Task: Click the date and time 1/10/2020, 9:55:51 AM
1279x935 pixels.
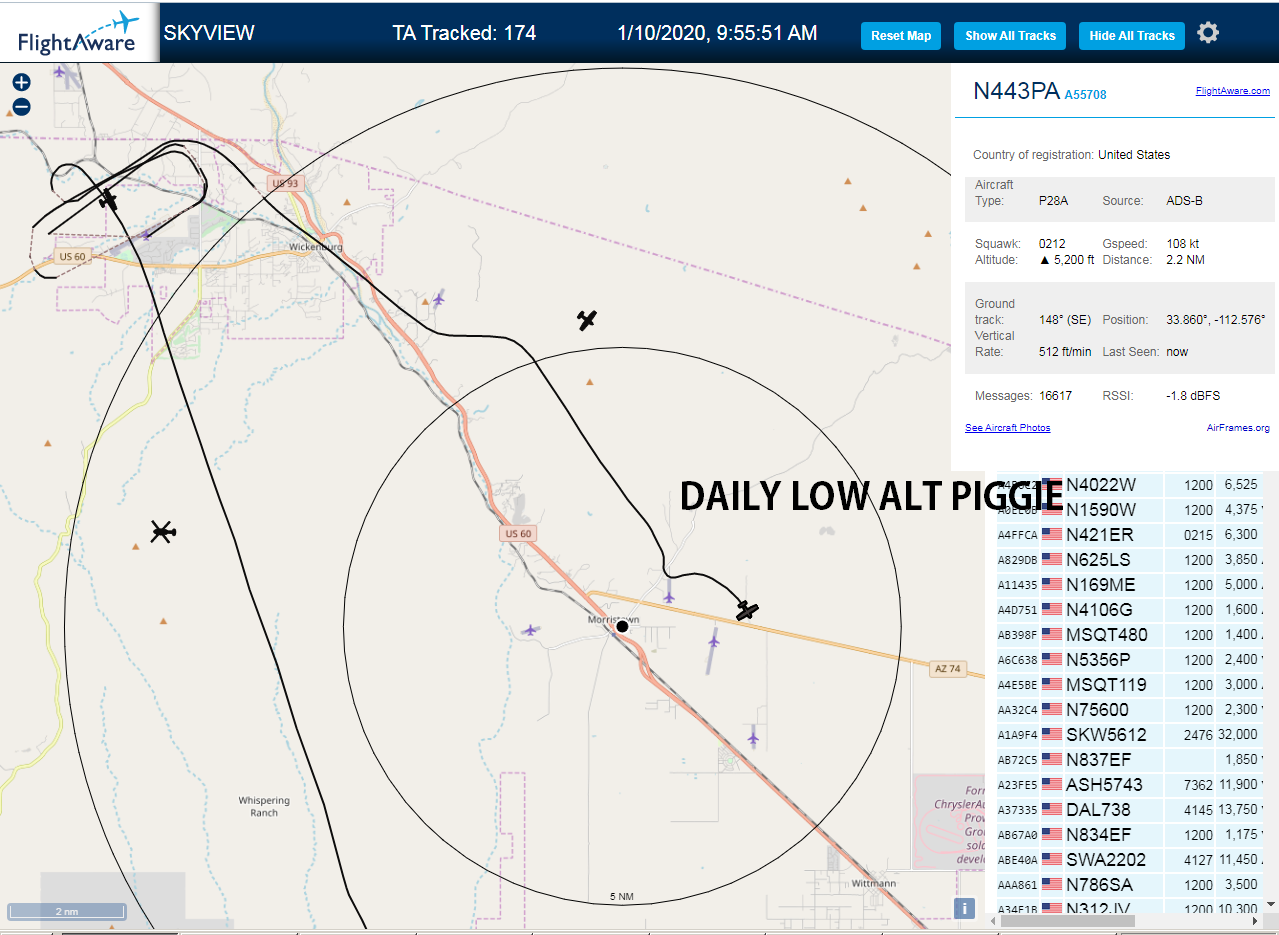Action: tap(717, 33)
